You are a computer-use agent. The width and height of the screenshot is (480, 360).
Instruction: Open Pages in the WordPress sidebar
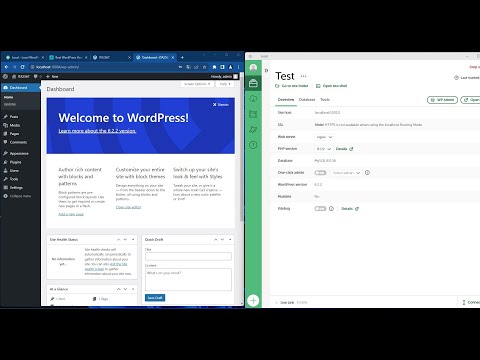14,134
